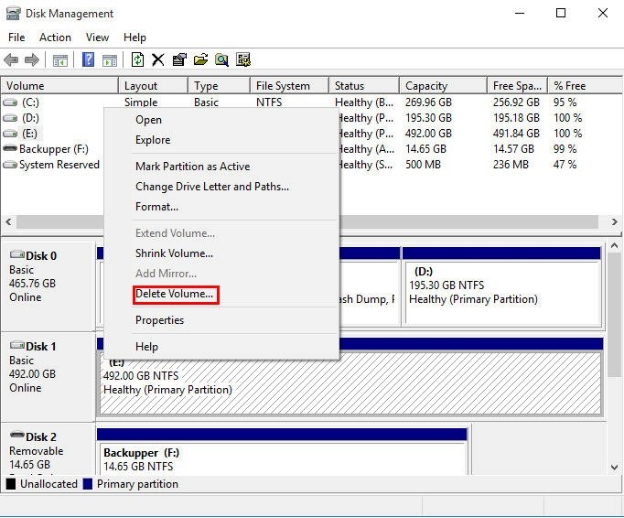Click the up arrow of disk pane scrollbar
Screen dimensions: 624x518
(x=614, y=245)
